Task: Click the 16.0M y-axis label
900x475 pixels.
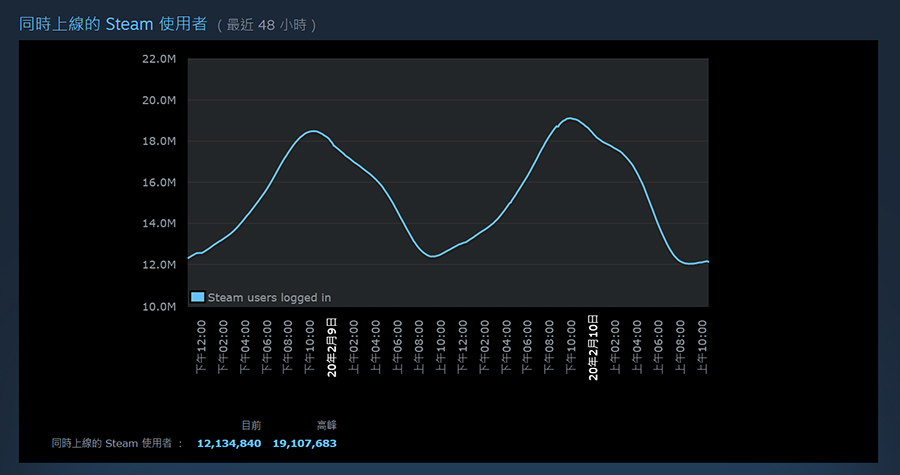Action: 159,182
